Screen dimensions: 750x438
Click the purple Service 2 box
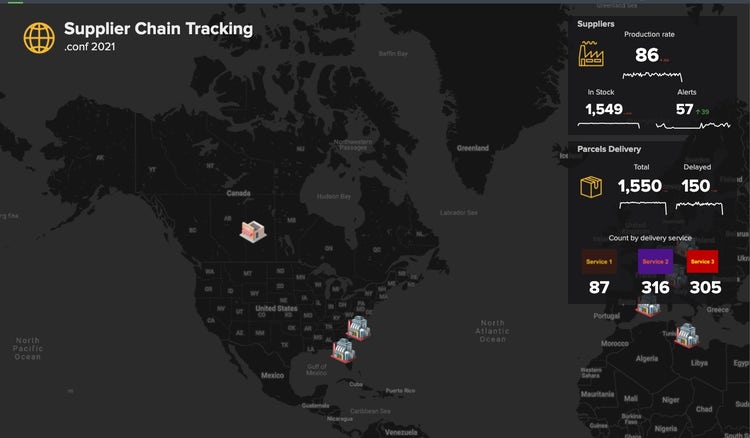click(x=655, y=262)
